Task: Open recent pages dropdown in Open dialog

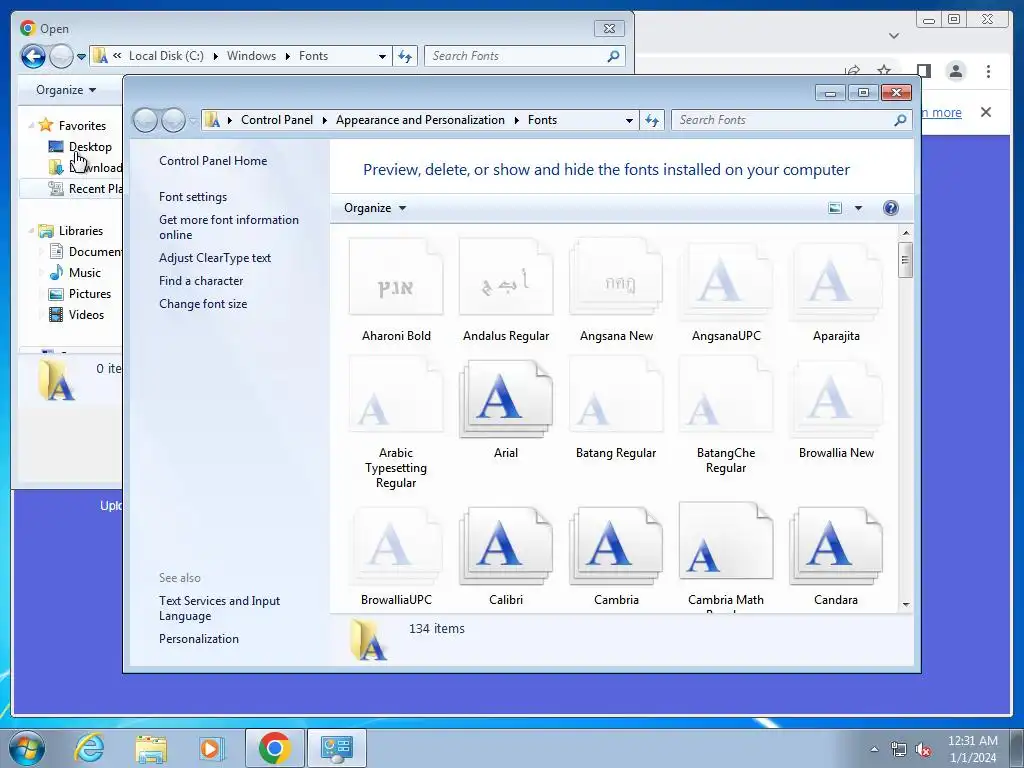Action: pyautogui.click(x=81, y=56)
